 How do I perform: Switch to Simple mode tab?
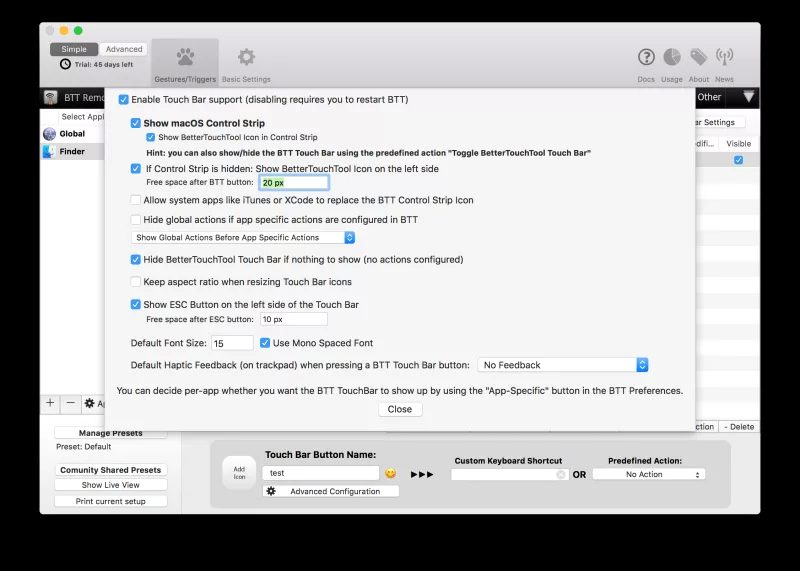(74, 49)
